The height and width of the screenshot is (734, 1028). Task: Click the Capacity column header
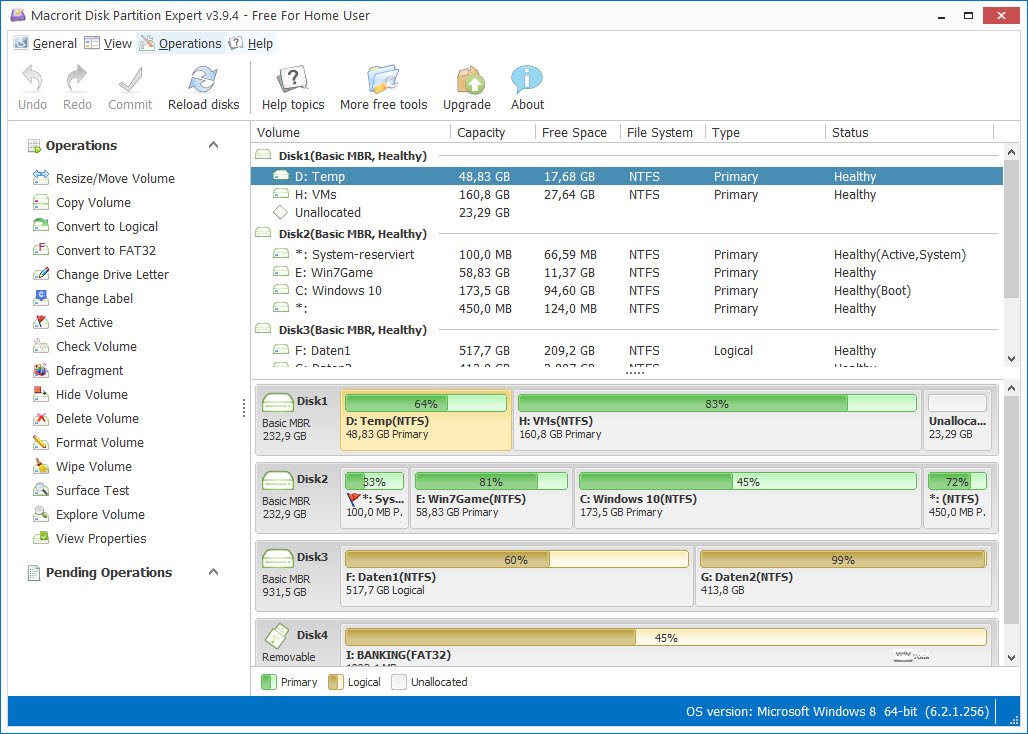point(481,132)
